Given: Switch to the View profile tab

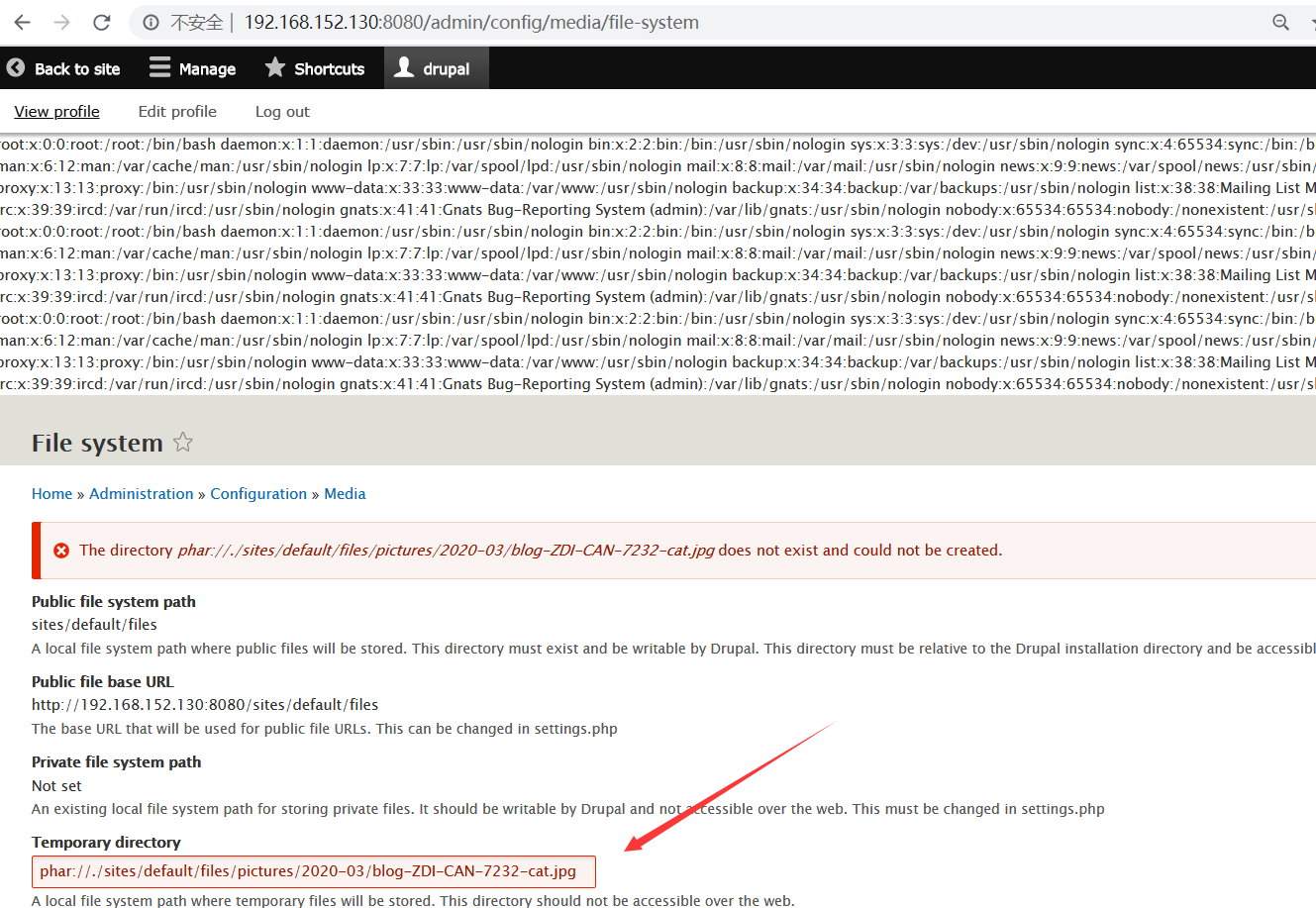Looking at the screenshot, I should (56, 111).
